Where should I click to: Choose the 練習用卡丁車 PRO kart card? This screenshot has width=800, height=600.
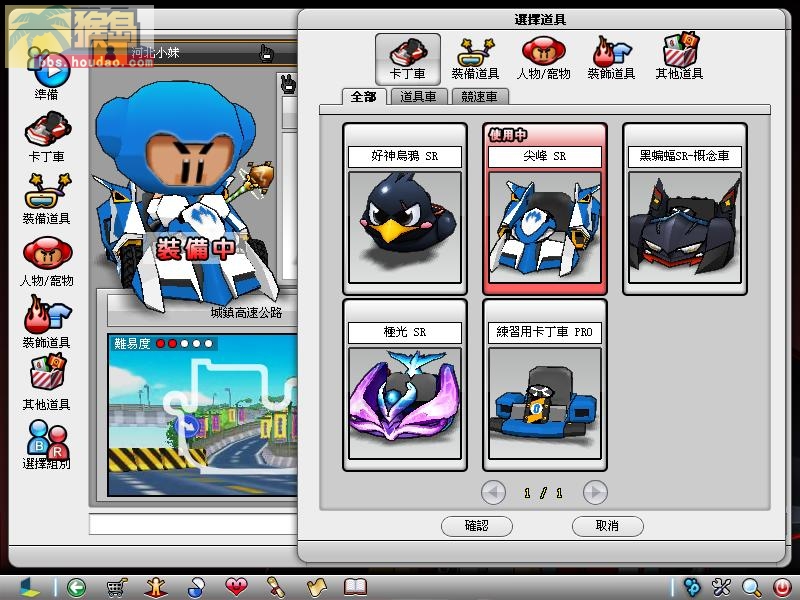coord(544,385)
